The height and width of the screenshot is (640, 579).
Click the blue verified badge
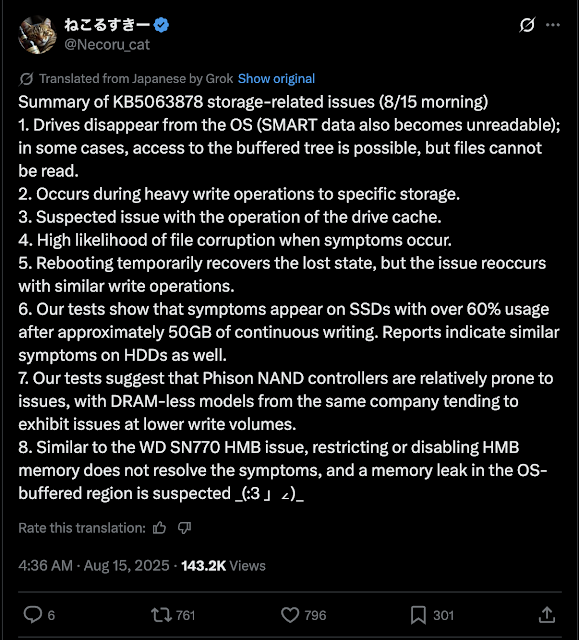(161, 25)
